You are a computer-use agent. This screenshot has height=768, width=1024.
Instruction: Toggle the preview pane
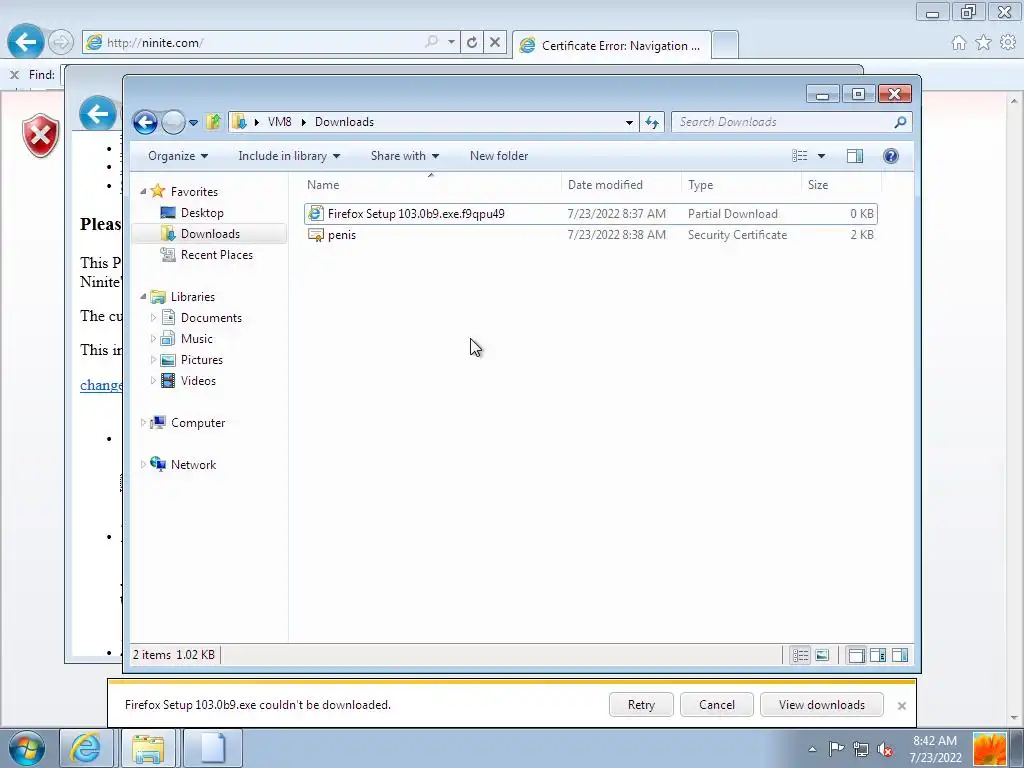(855, 156)
